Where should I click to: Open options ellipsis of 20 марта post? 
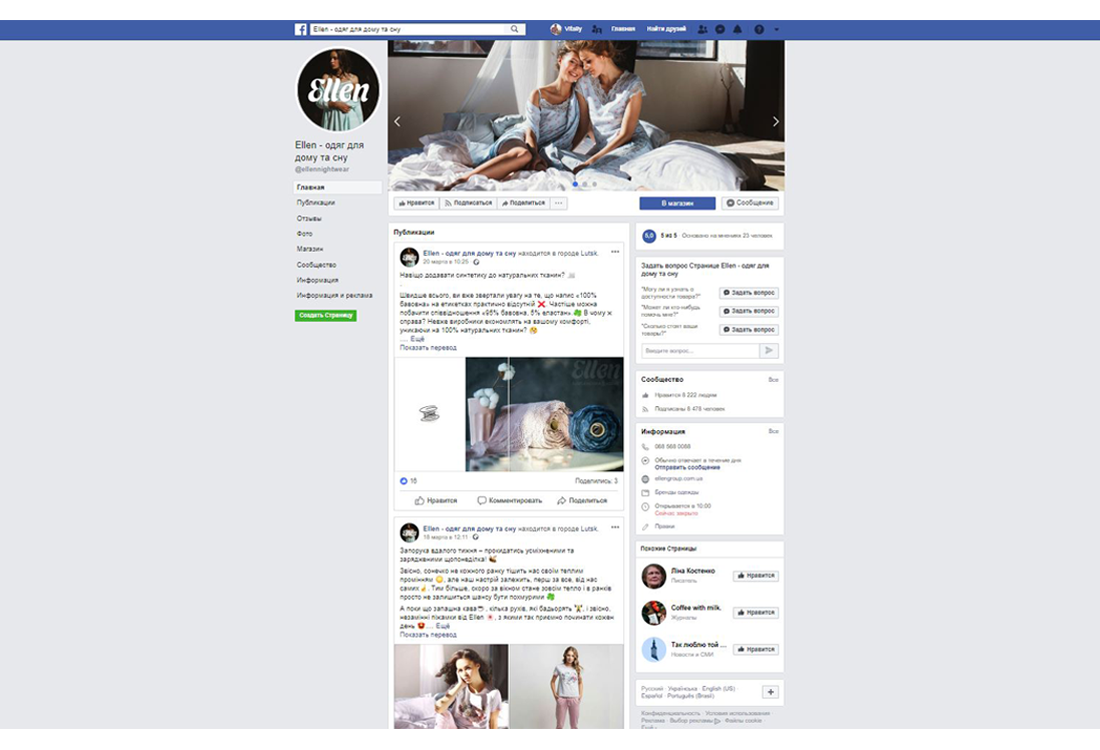[615, 252]
